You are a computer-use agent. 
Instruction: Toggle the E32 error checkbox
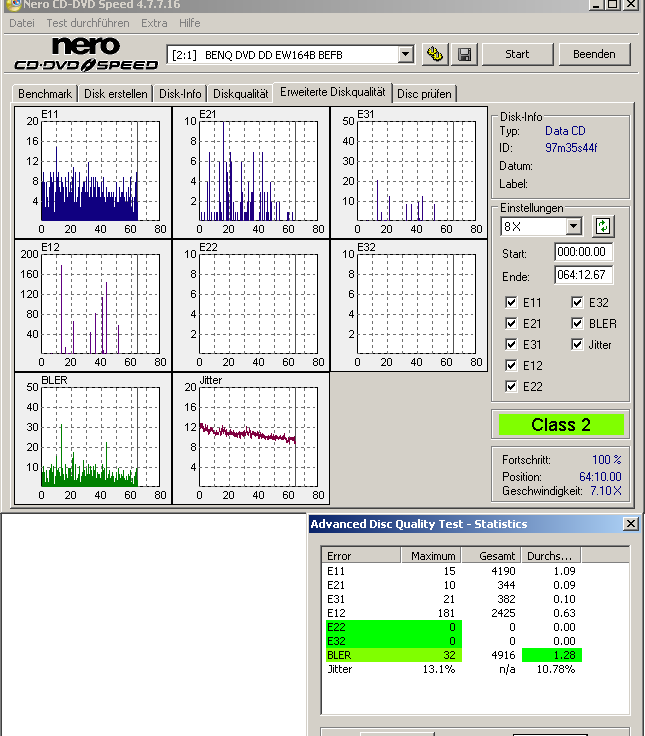click(x=577, y=303)
